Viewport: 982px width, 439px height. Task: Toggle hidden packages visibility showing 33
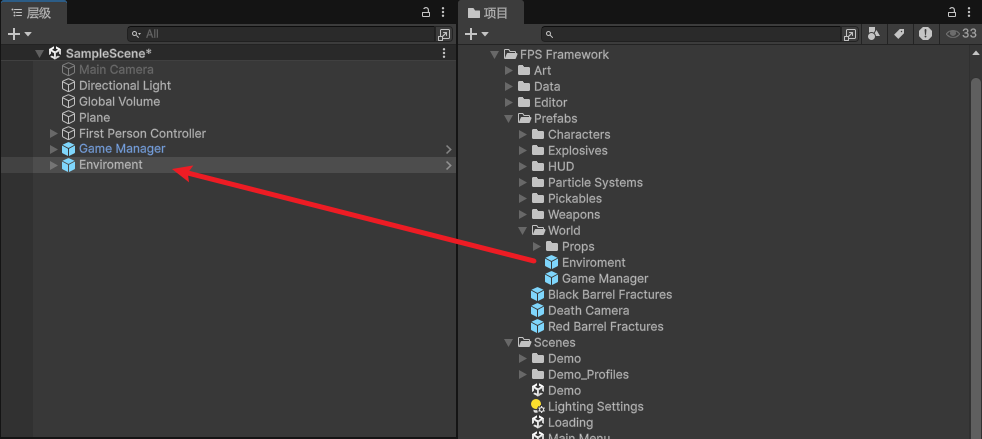[961, 34]
